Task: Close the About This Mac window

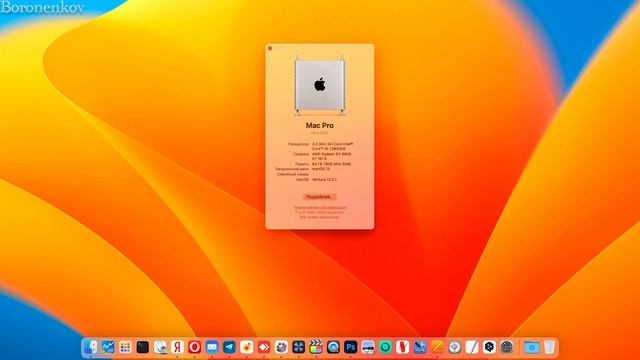Action: click(270, 48)
